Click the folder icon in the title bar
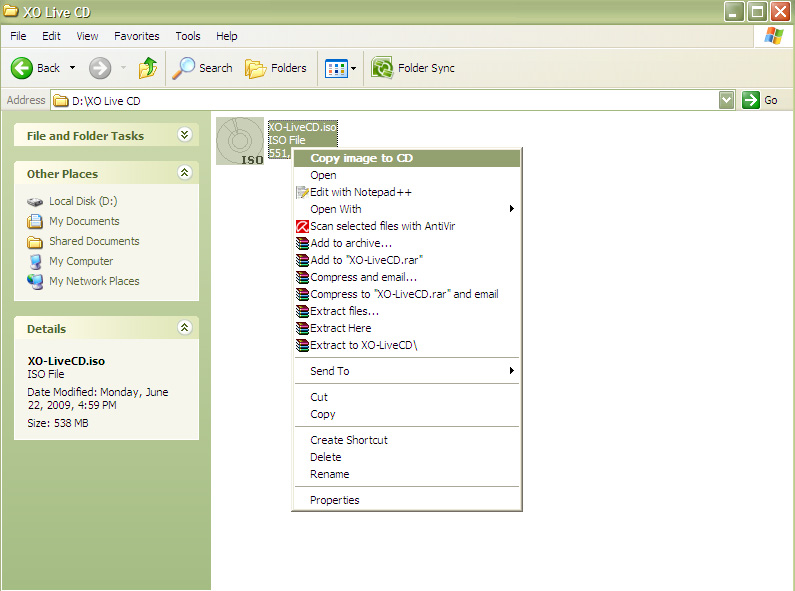795x591 pixels. pos(11,11)
